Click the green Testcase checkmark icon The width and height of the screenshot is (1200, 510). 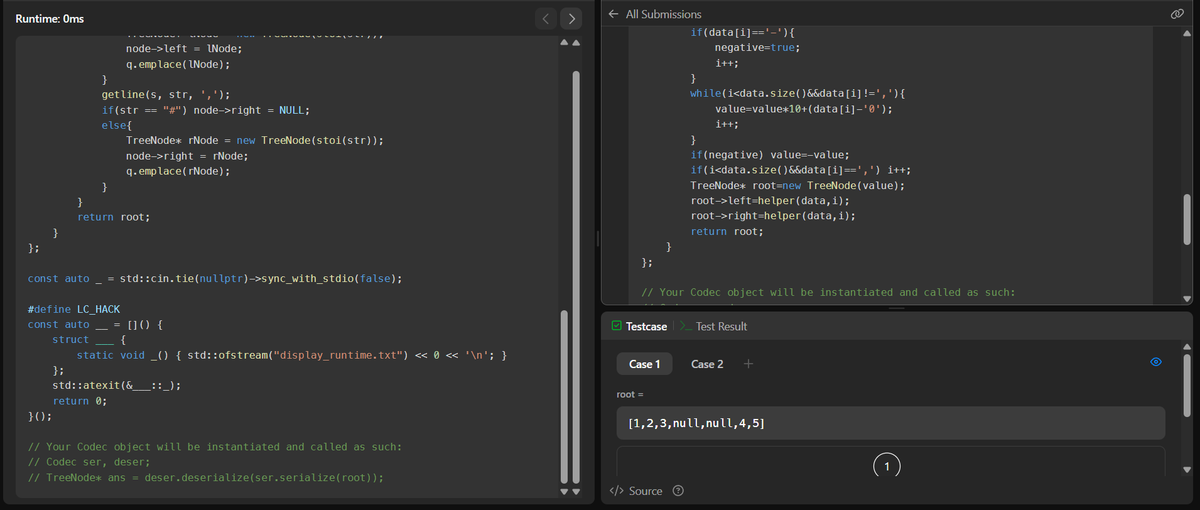[x=616, y=326]
